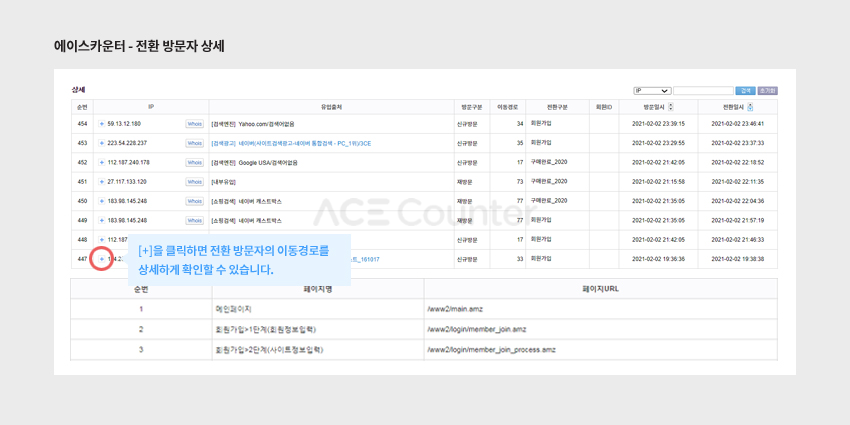Select conversion time 2021-02-02 21:57:19
The width and height of the screenshot is (850, 425).
click(x=737, y=221)
